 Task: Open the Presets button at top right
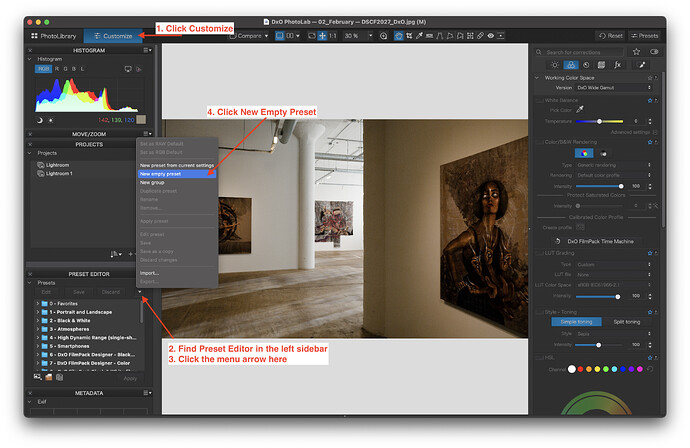point(644,36)
